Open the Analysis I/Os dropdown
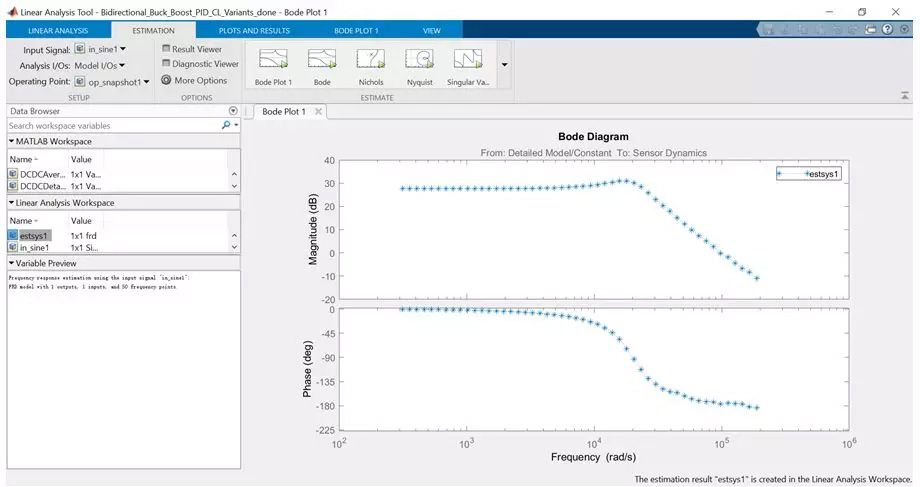 point(100,65)
